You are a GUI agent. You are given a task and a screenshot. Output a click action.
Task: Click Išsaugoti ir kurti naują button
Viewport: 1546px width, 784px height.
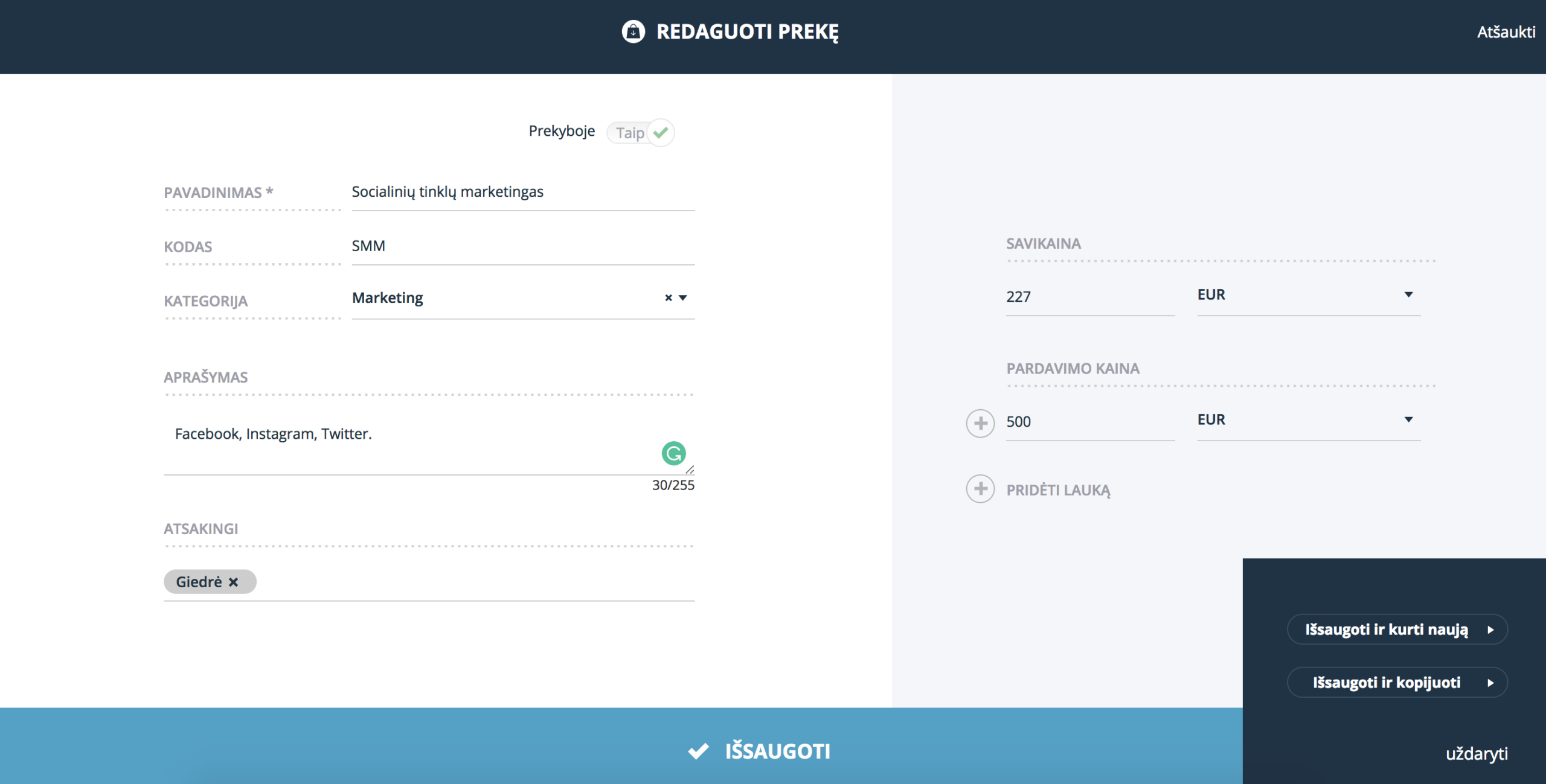[x=1397, y=629]
